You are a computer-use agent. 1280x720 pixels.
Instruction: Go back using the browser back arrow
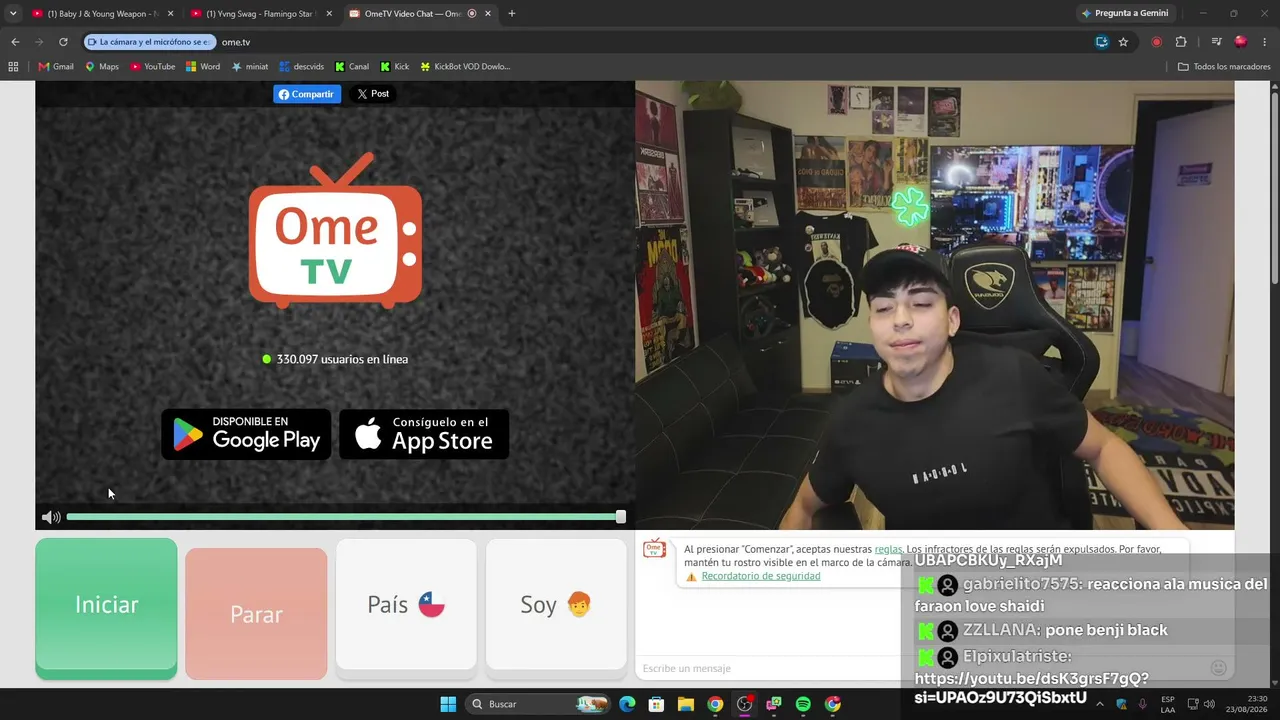(15, 42)
